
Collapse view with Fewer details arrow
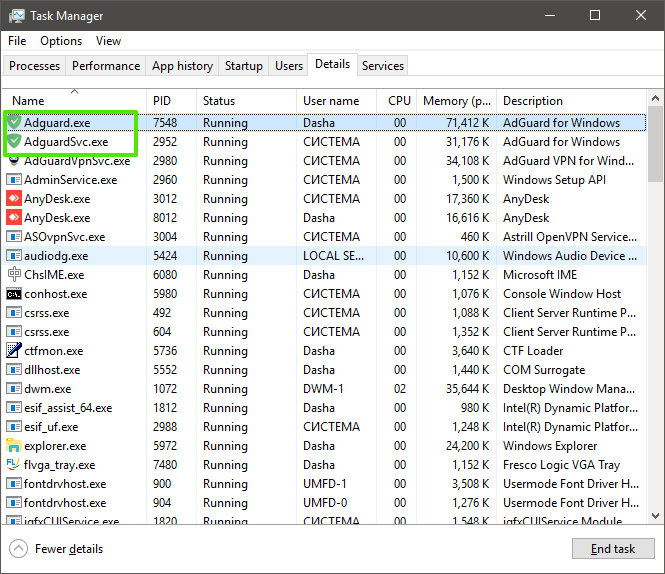coord(18,549)
